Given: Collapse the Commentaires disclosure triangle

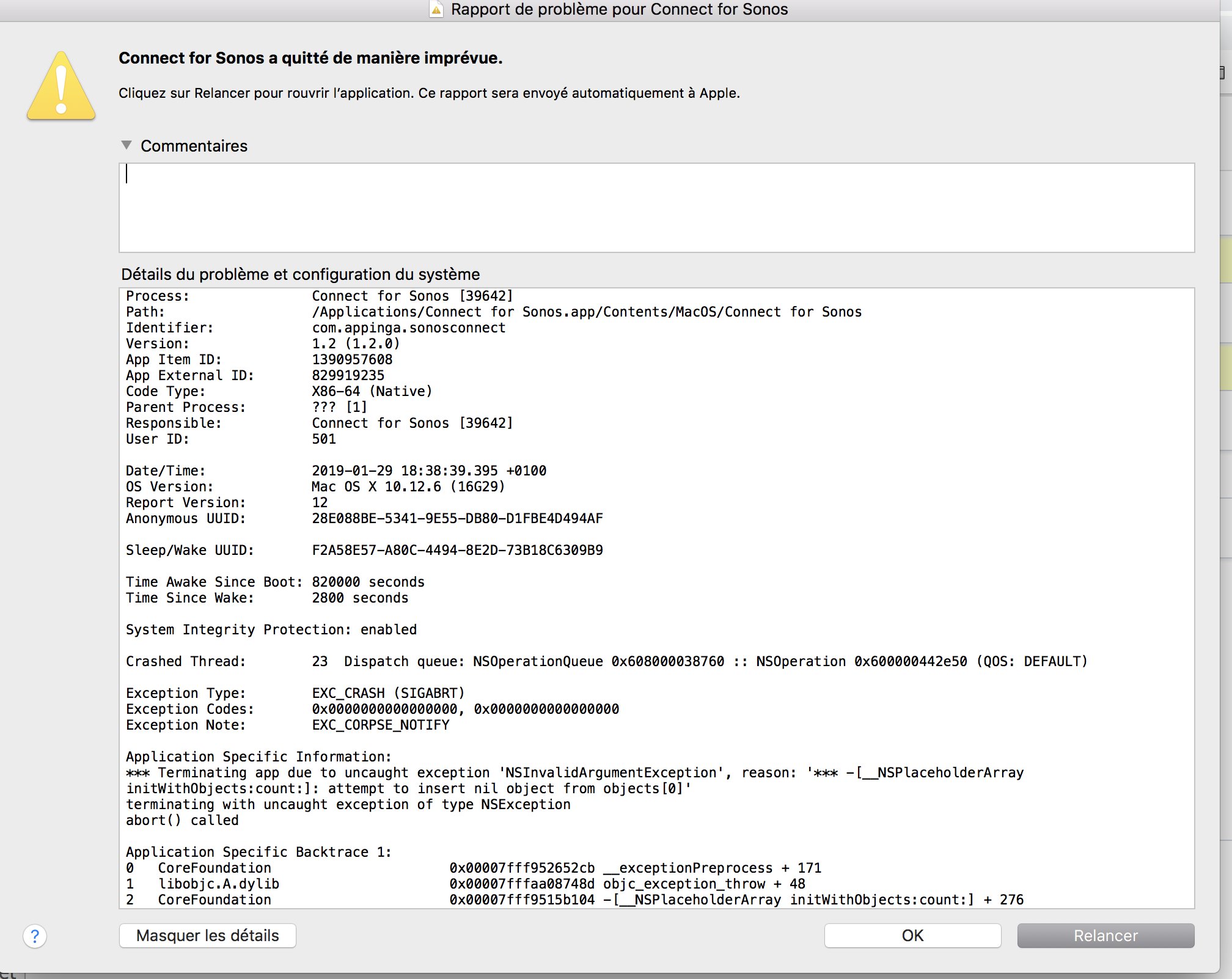Looking at the screenshot, I should [x=127, y=145].
